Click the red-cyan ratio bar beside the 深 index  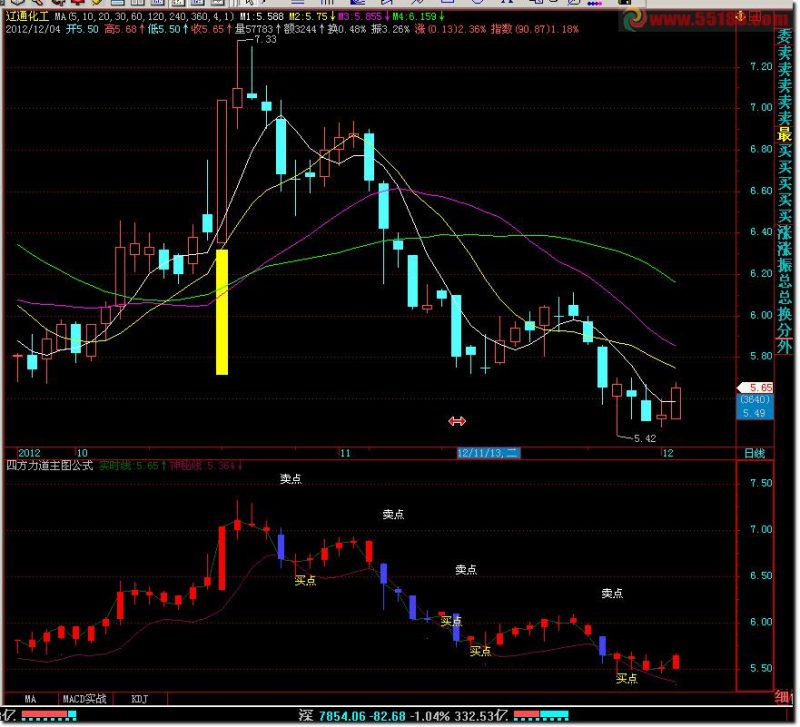[541, 715]
